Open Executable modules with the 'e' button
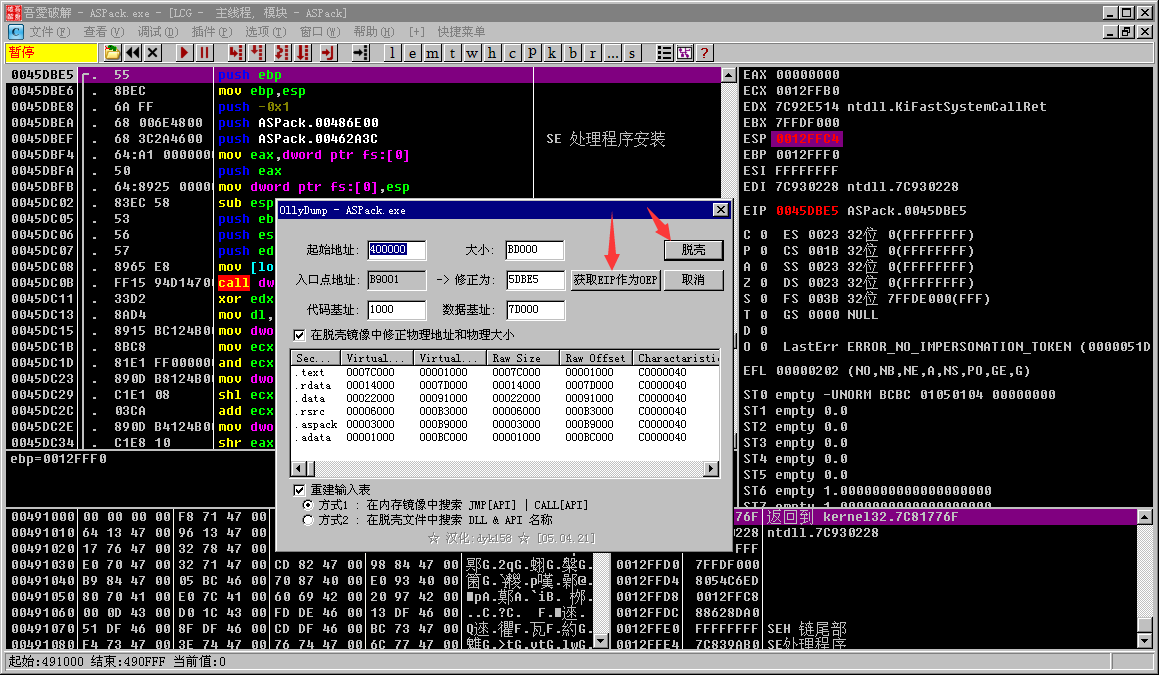Image resolution: width=1159 pixels, height=675 pixels. tap(412, 52)
